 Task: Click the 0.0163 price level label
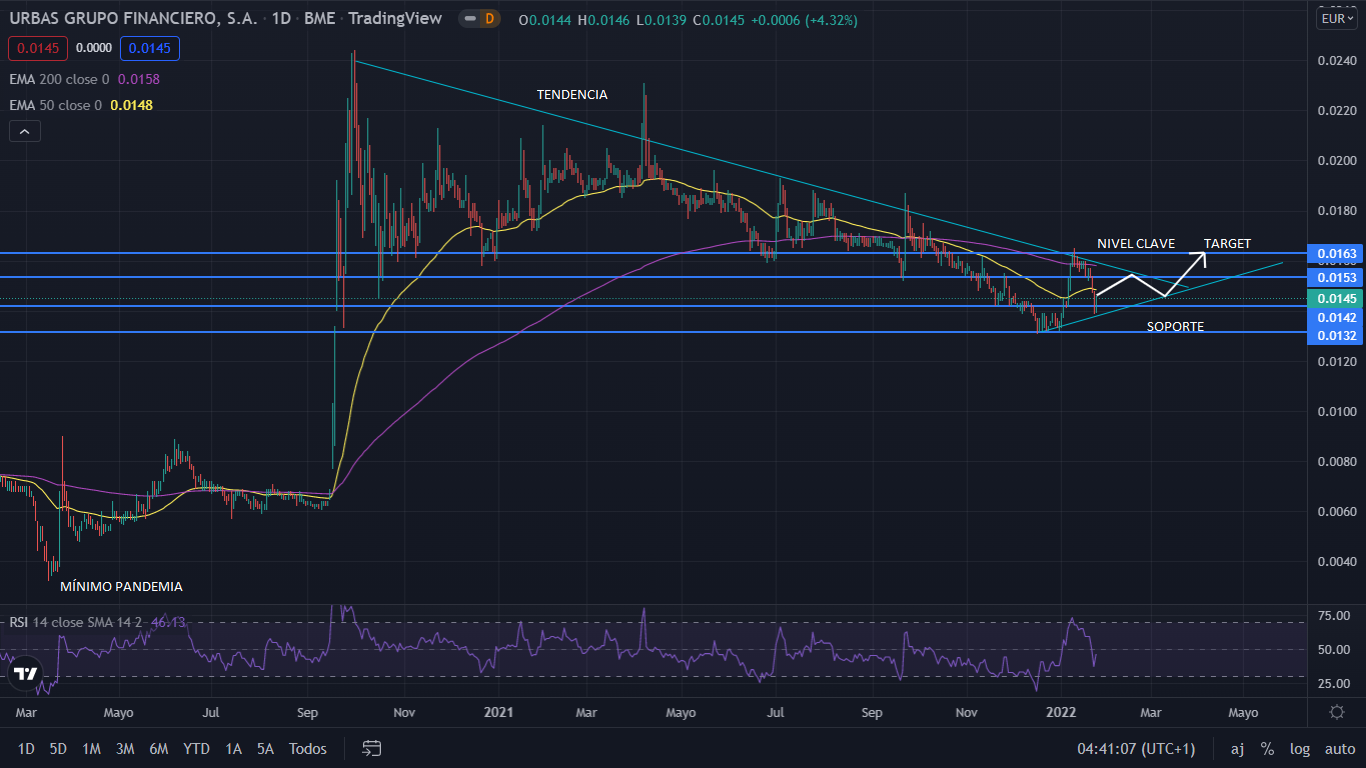(x=1336, y=254)
